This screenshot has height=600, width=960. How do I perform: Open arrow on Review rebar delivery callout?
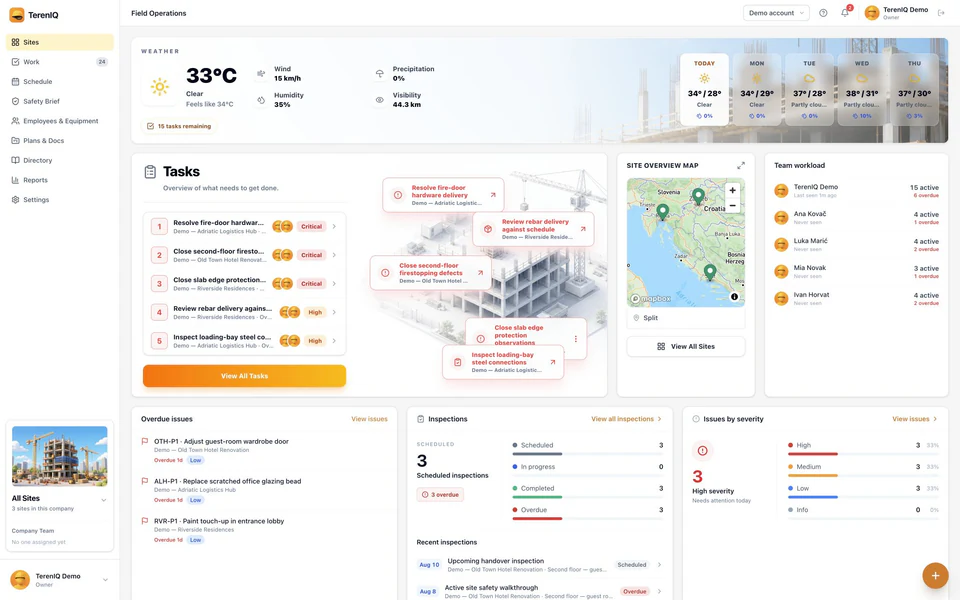point(583,229)
